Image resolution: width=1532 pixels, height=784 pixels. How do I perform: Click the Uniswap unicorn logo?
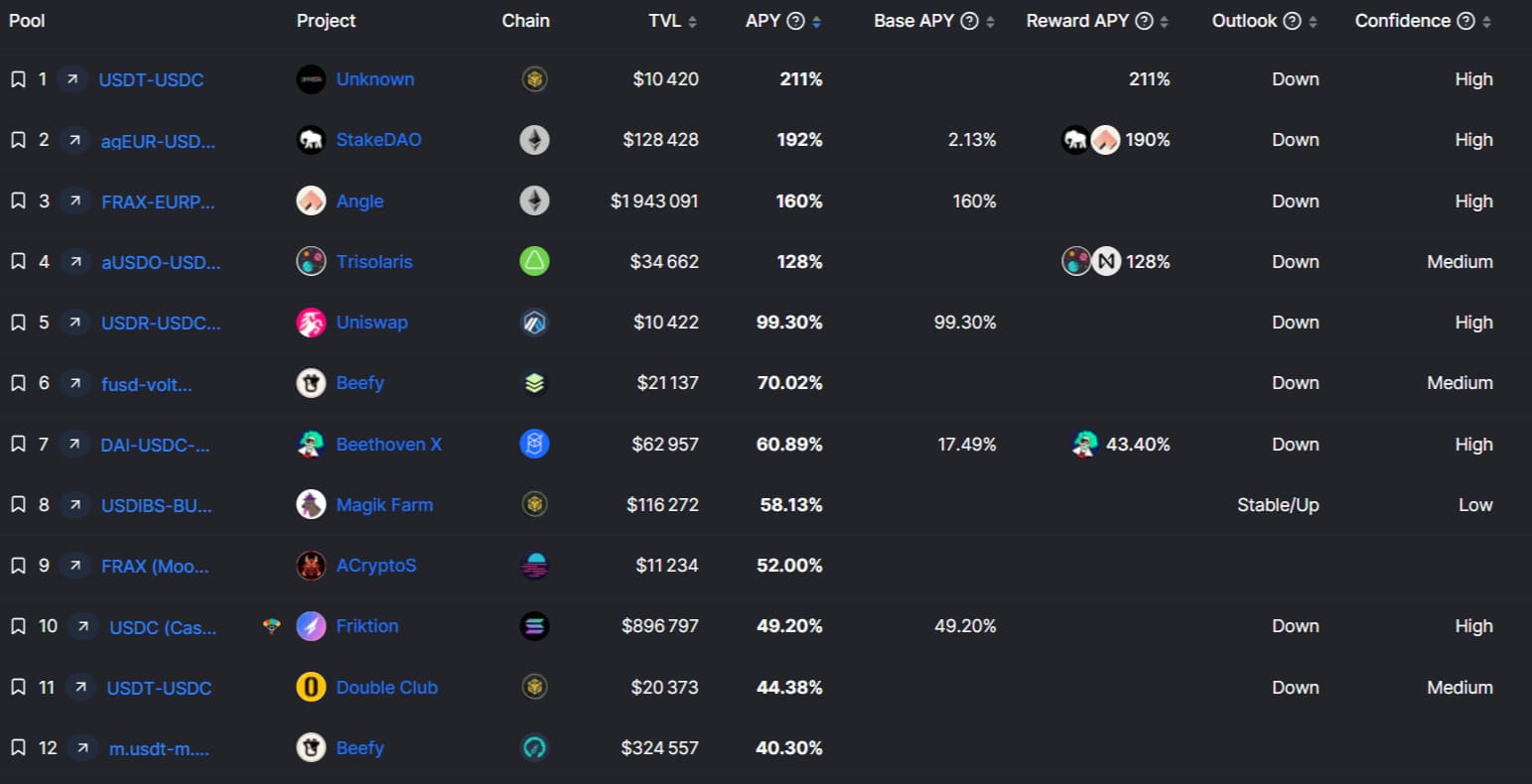pyautogui.click(x=311, y=323)
